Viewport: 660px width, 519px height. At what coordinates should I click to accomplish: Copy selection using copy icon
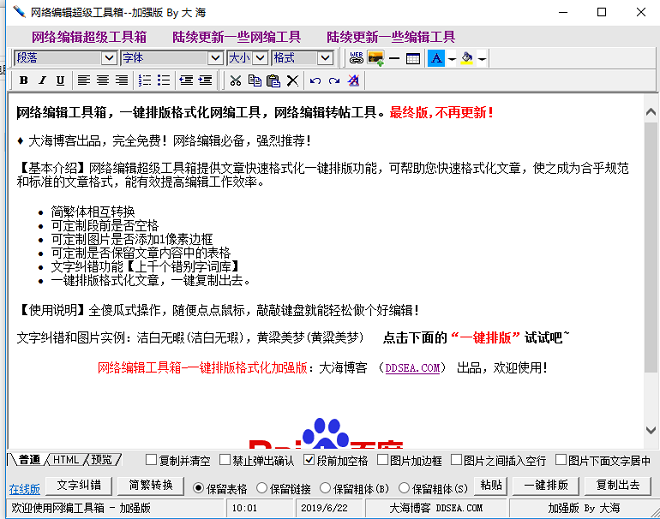pyautogui.click(x=255, y=80)
